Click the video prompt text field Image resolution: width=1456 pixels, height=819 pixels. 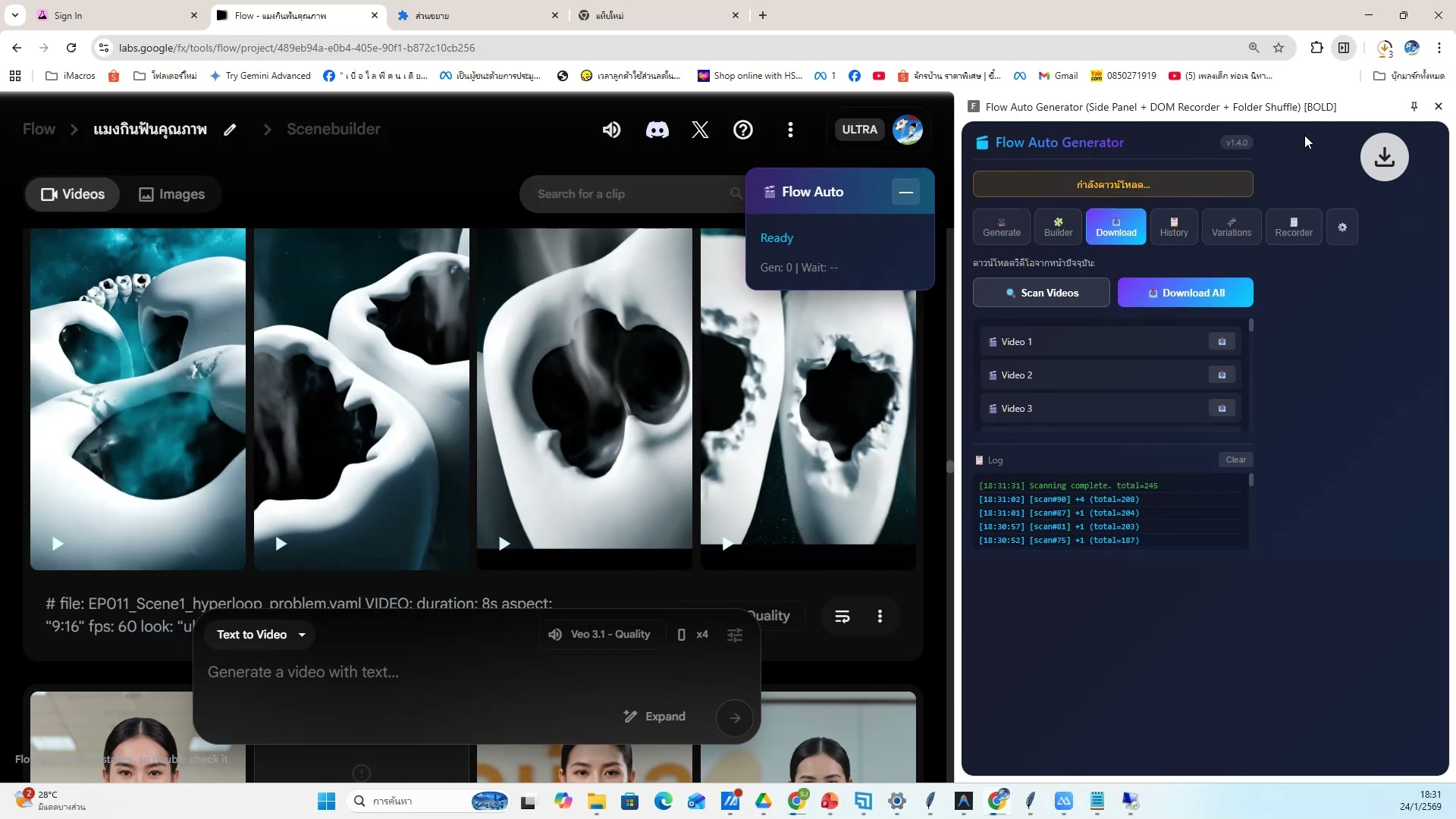tap(417, 672)
